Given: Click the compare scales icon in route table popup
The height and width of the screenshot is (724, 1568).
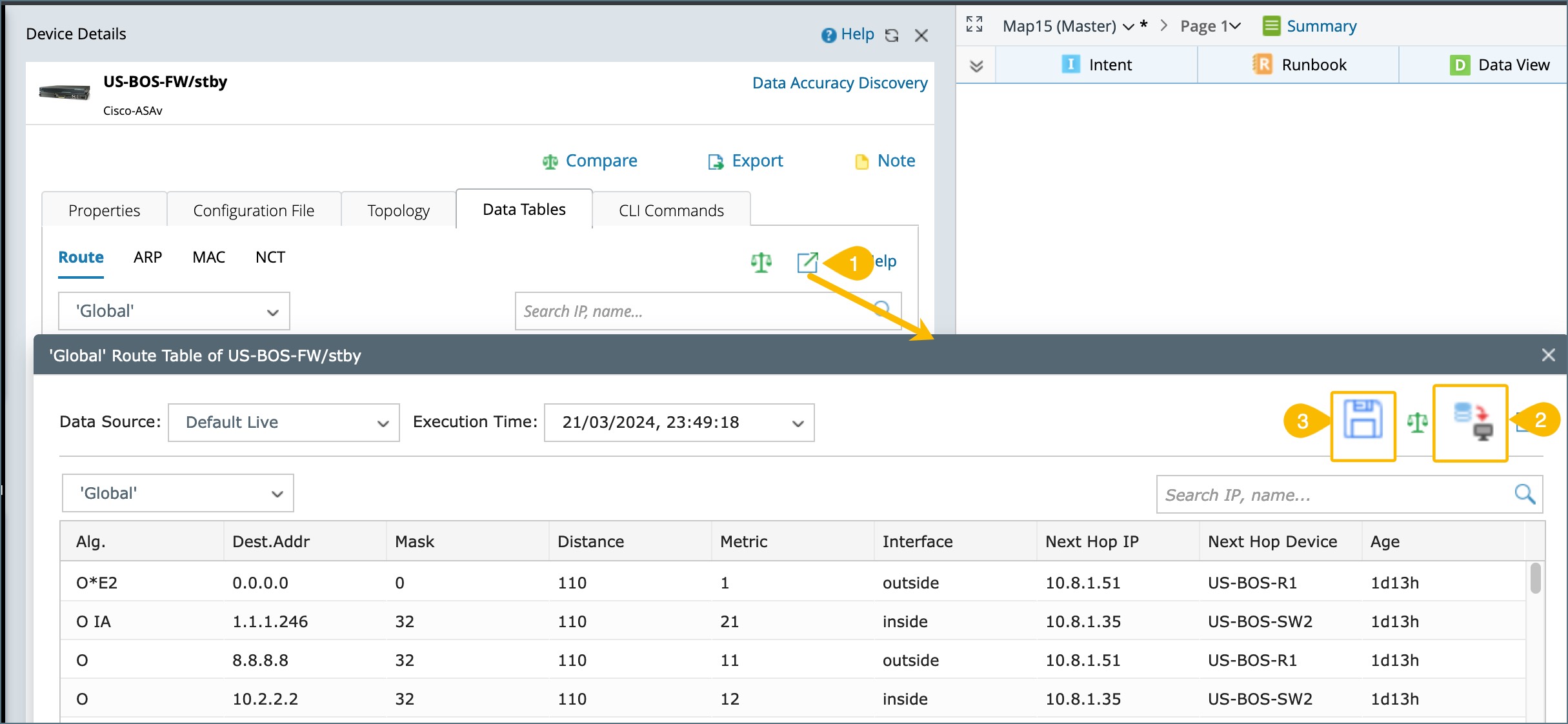Looking at the screenshot, I should point(1417,423).
